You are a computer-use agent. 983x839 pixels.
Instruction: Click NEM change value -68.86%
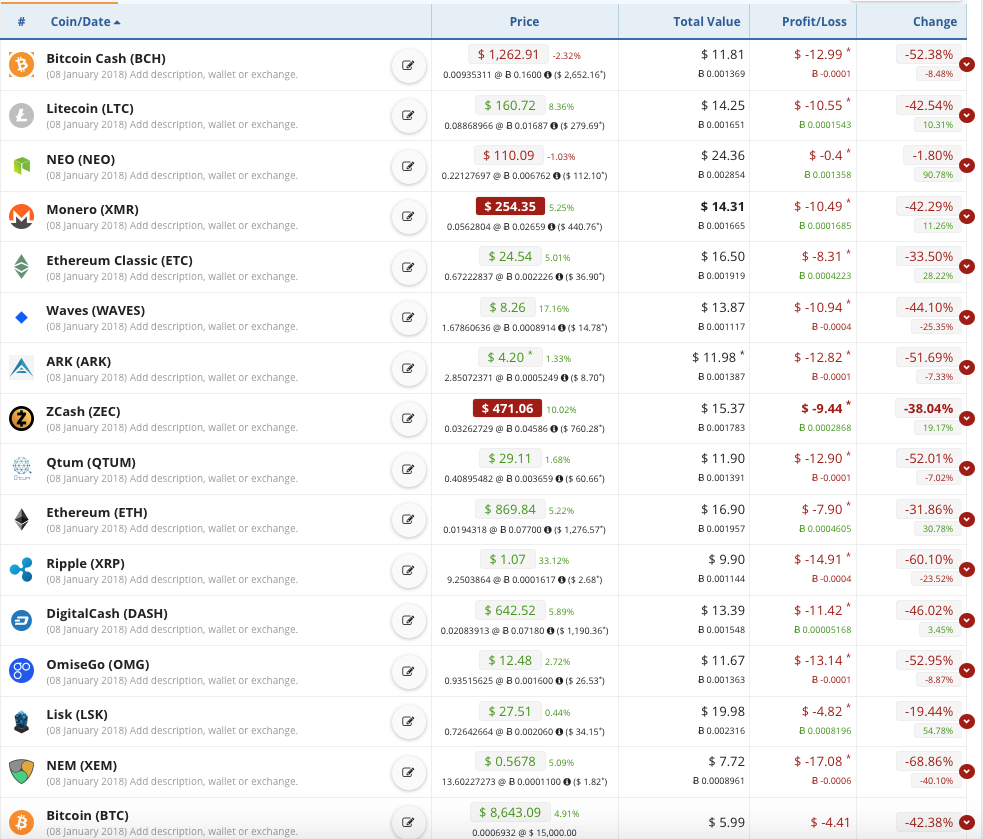[928, 761]
